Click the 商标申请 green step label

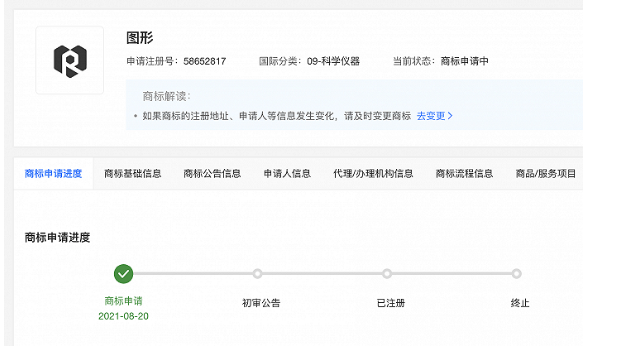click(x=123, y=301)
